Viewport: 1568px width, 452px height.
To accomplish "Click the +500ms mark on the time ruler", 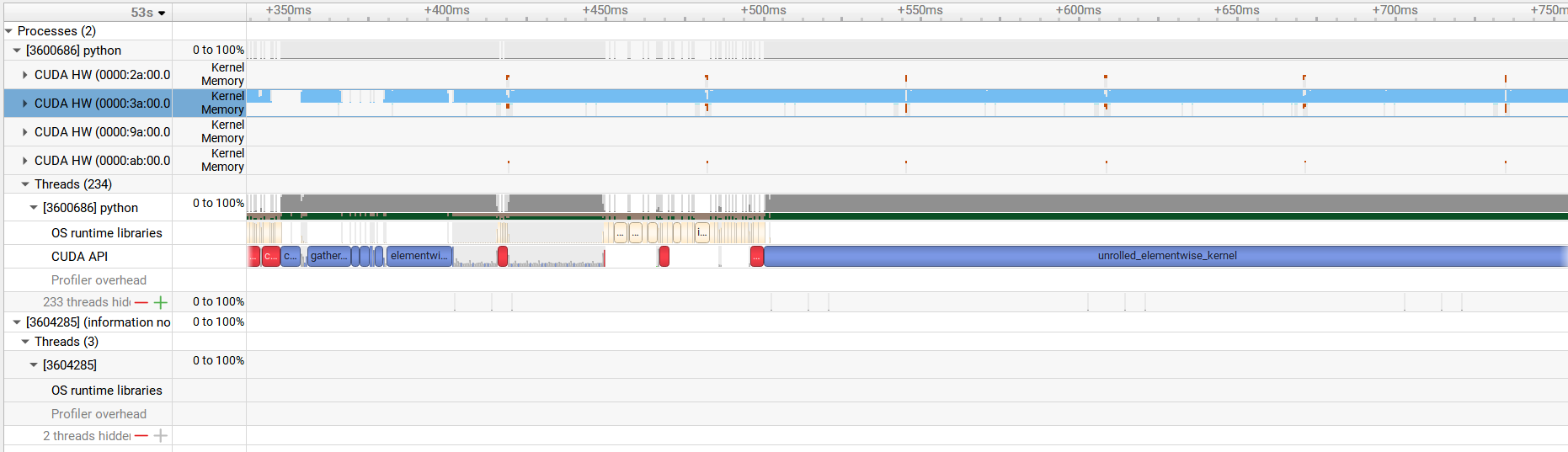I will [764, 11].
